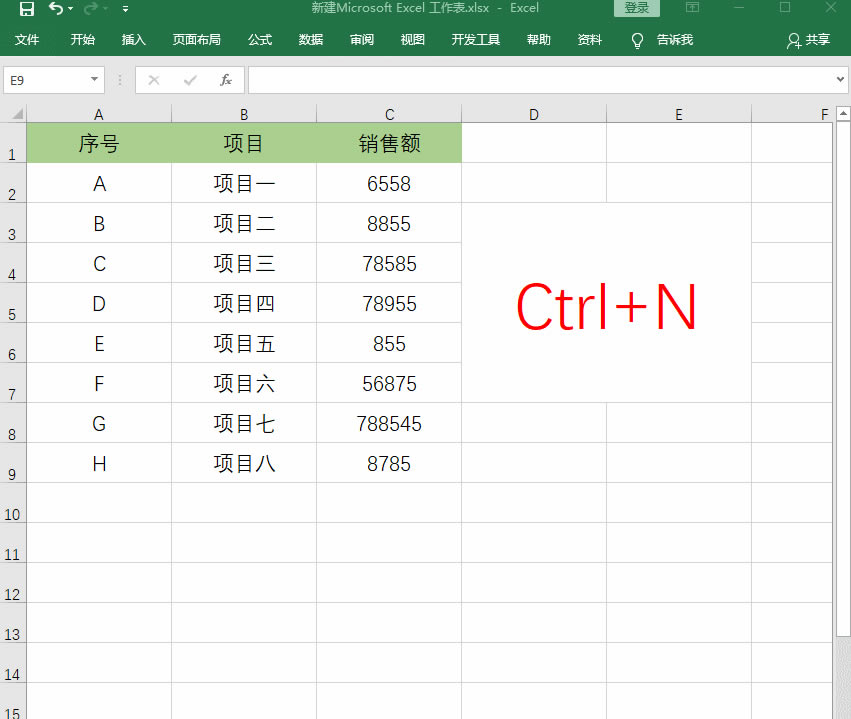The width and height of the screenshot is (851, 719).
Task: Open the 文件 menu tab
Action: [27, 40]
